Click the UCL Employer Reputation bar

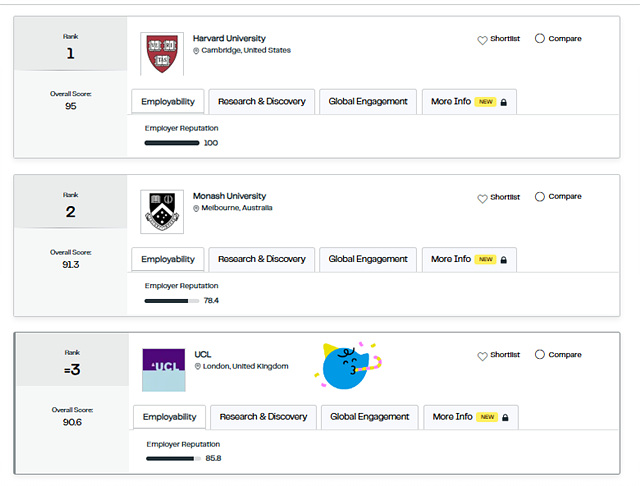pyautogui.click(x=171, y=459)
